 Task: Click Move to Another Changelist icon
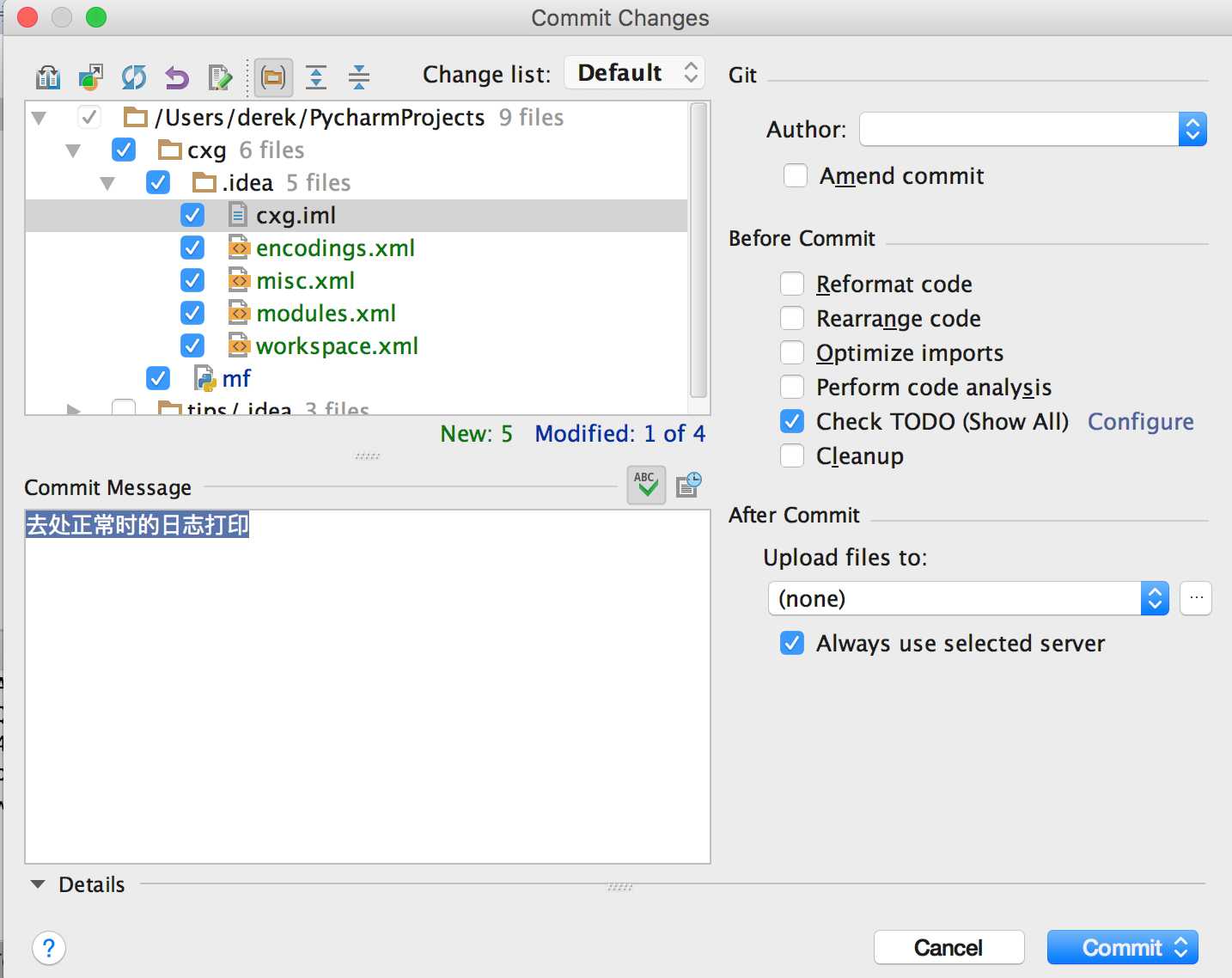(90, 77)
